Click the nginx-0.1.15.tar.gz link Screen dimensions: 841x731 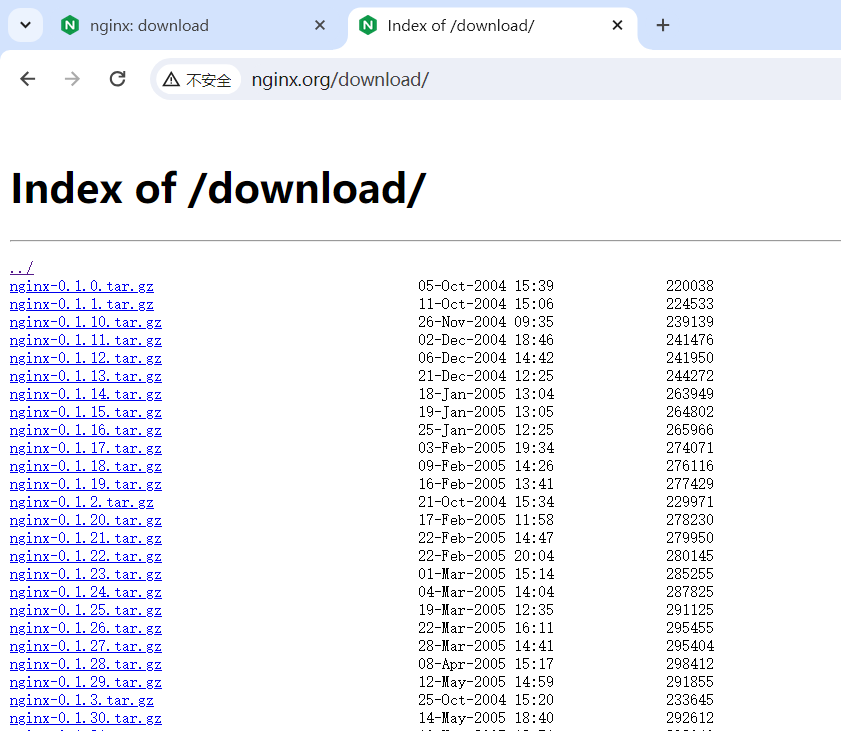[x=86, y=412]
